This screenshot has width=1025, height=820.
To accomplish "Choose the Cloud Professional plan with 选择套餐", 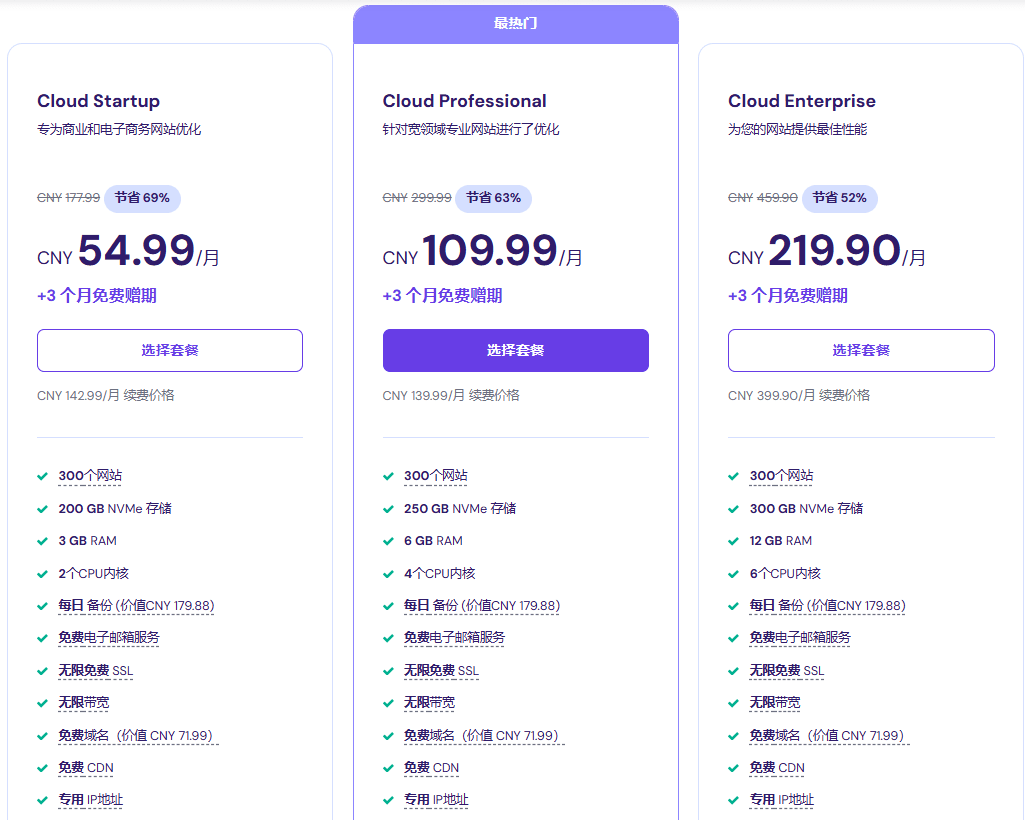I will tap(515, 350).
